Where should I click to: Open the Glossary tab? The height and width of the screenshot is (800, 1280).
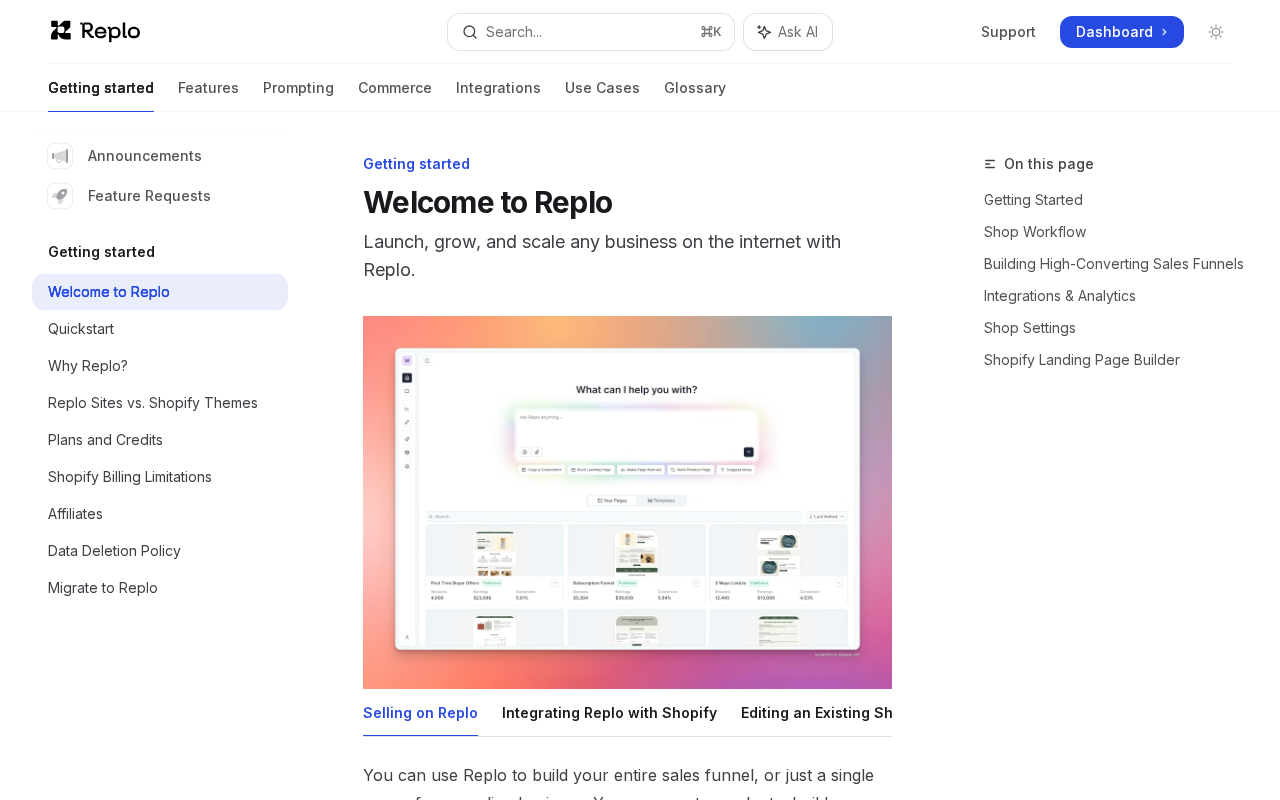pos(695,88)
